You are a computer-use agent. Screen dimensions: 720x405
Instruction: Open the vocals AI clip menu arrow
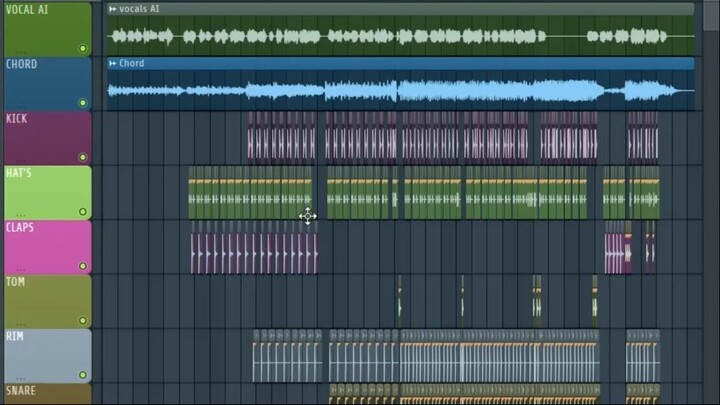click(112, 9)
